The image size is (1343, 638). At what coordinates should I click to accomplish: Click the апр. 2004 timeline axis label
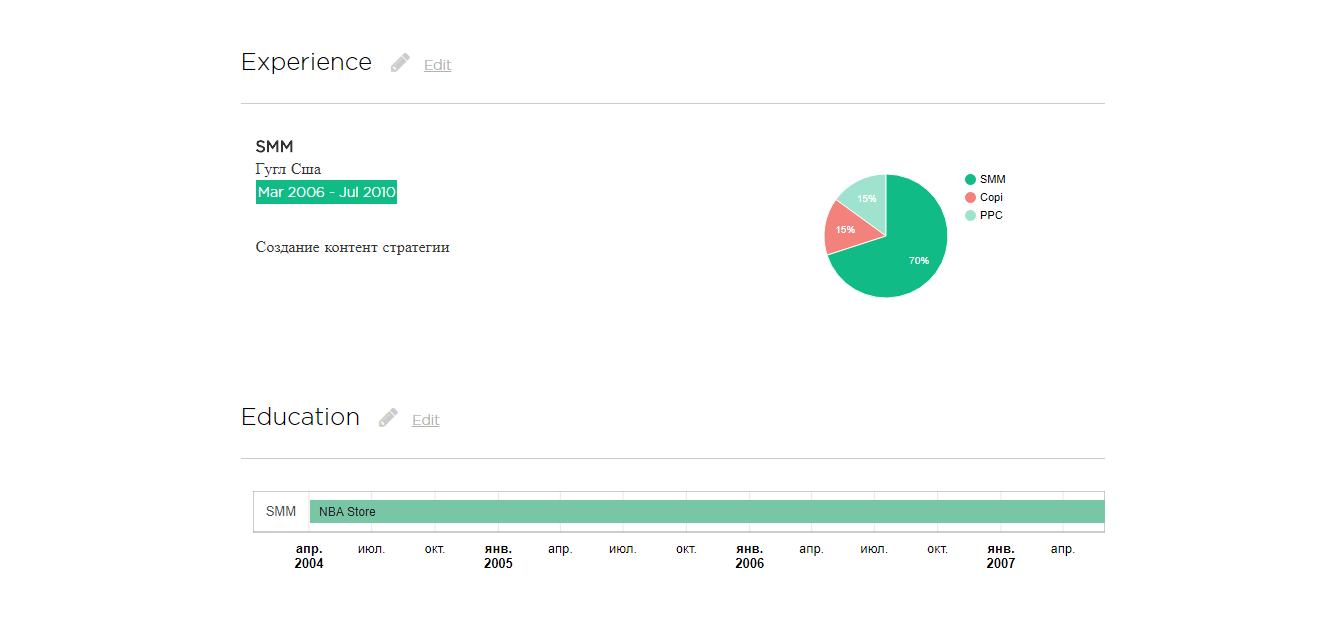pyautogui.click(x=309, y=556)
